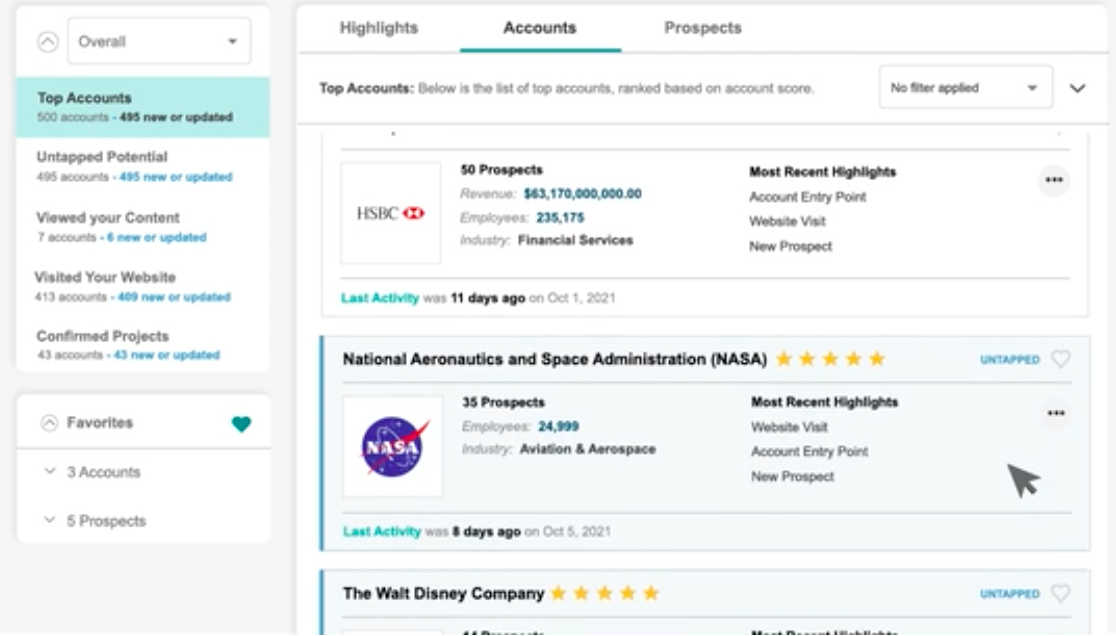
Task: Switch to the Prospects tab
Action: (x=702, y=28)
